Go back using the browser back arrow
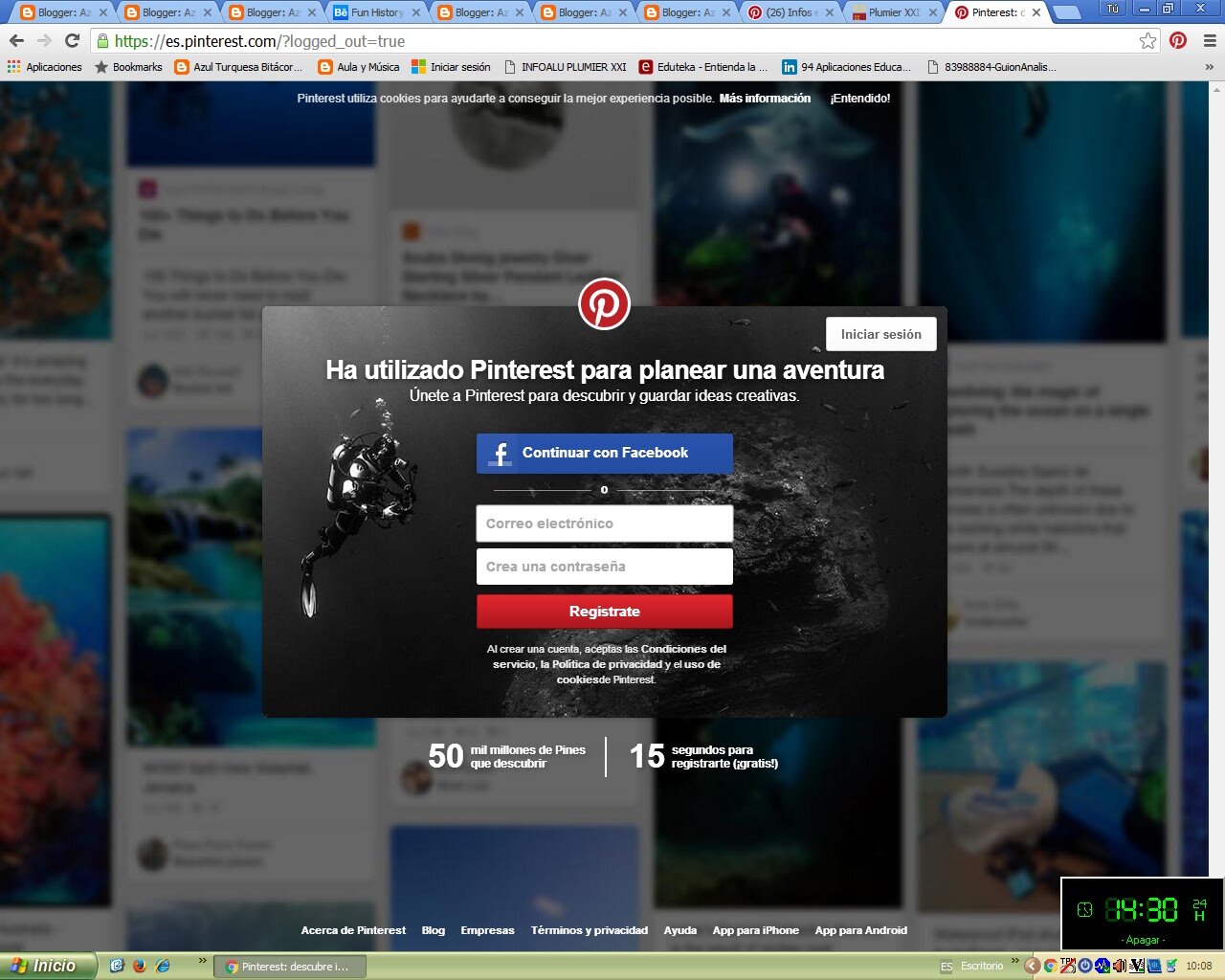The width and height of the screenshot is (1225, 980). pos(16,41)
